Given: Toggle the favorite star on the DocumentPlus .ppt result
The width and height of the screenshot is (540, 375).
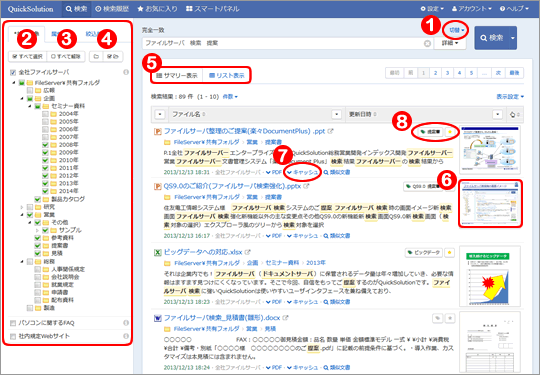Looking at the screenshot, I should [450, 132].
